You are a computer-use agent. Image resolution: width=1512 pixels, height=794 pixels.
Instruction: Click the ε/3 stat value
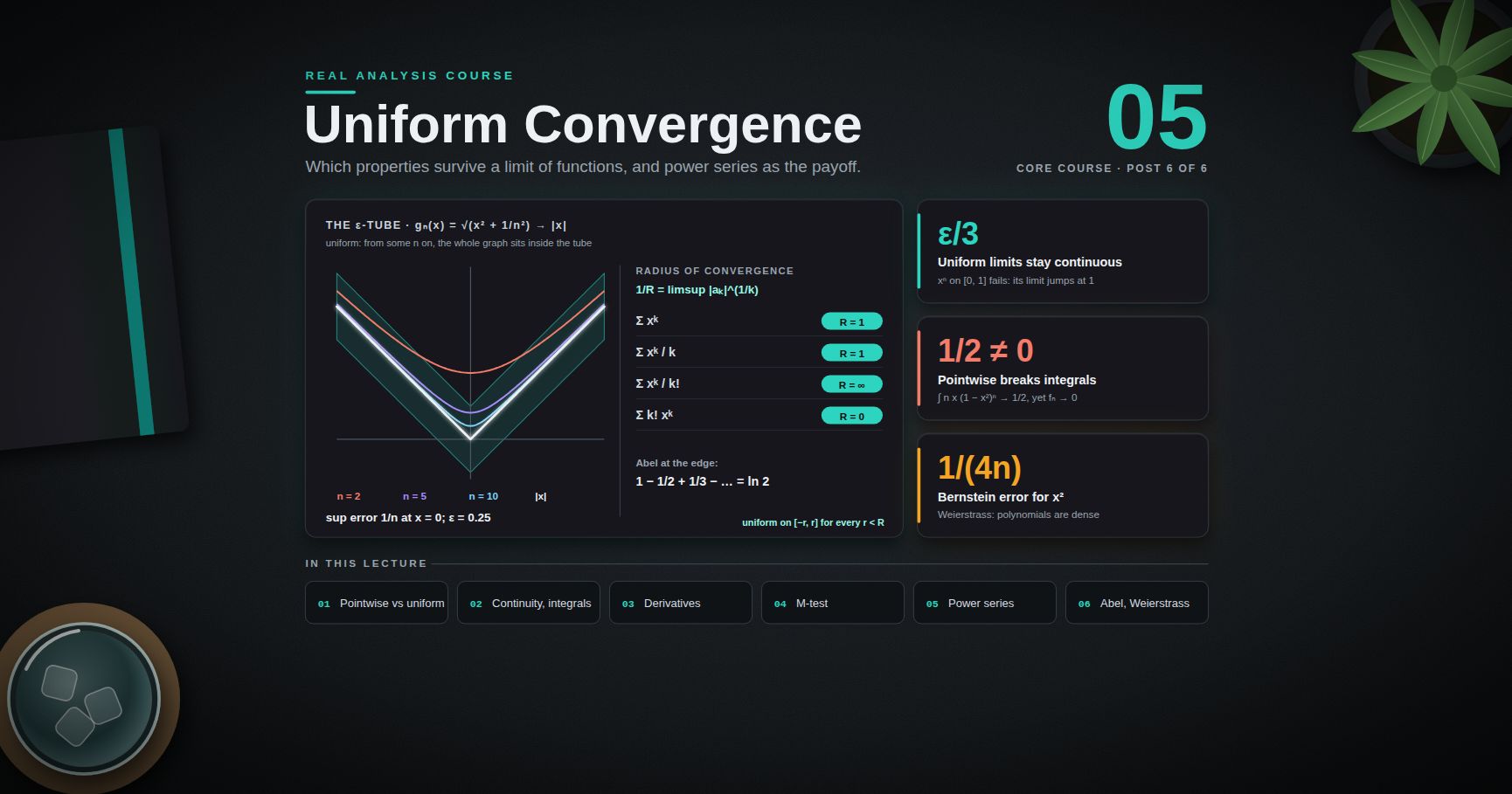coord(958,234)
